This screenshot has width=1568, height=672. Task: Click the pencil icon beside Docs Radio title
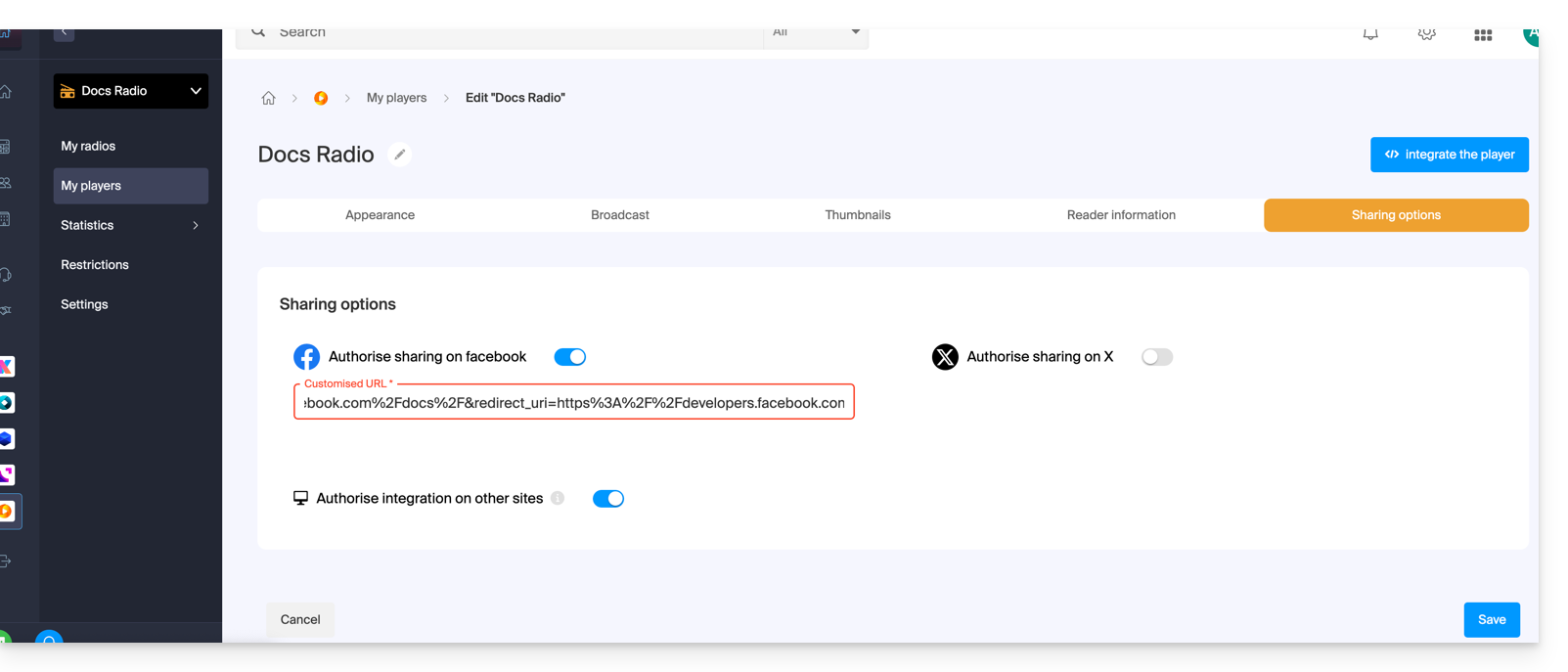coord(399,155)
